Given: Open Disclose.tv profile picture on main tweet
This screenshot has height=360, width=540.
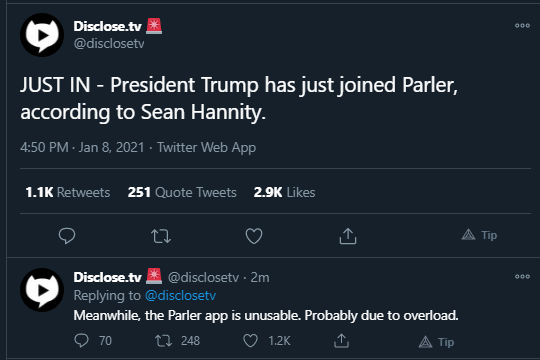Looking at the screenshot, I should pos(42,35).
